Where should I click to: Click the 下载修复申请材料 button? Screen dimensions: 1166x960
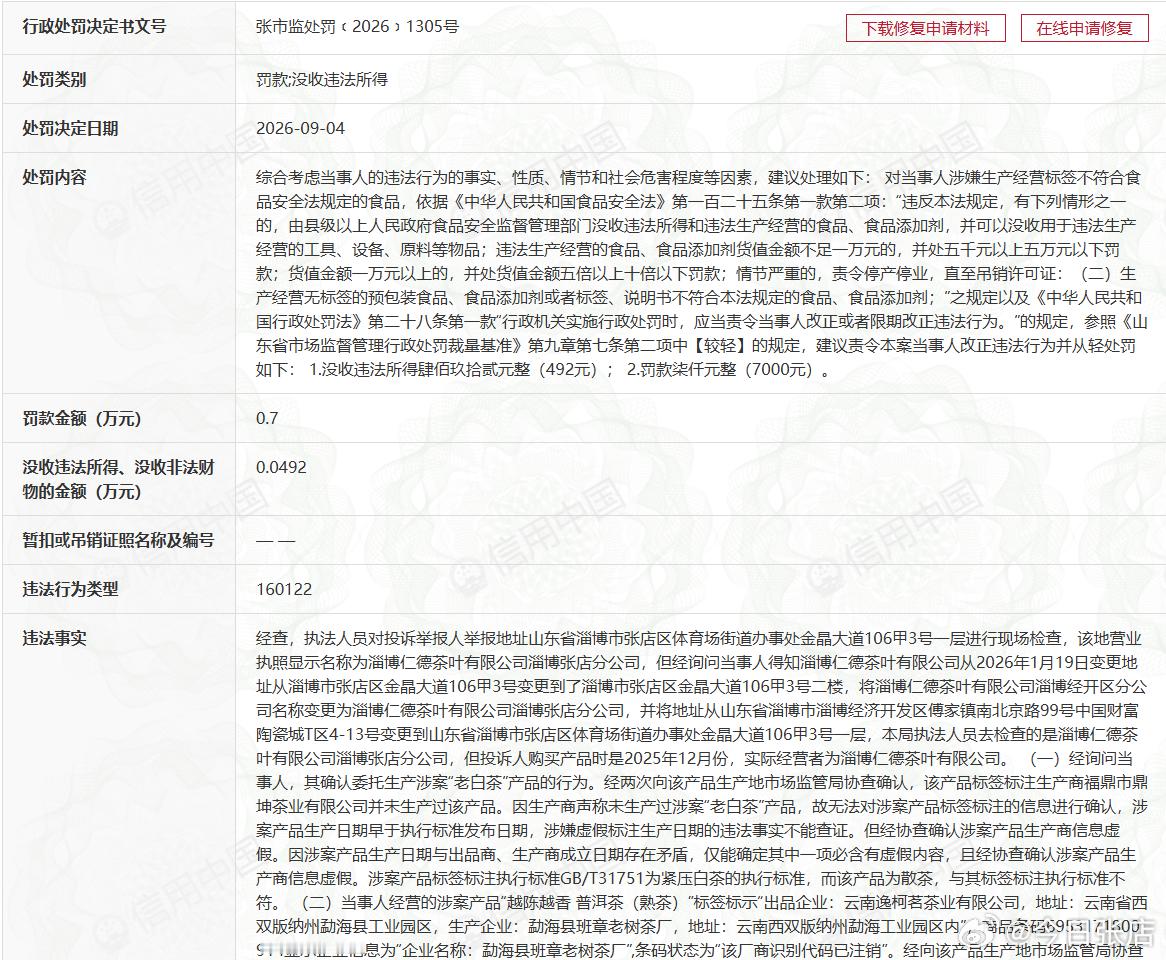[x=926, y=28]
